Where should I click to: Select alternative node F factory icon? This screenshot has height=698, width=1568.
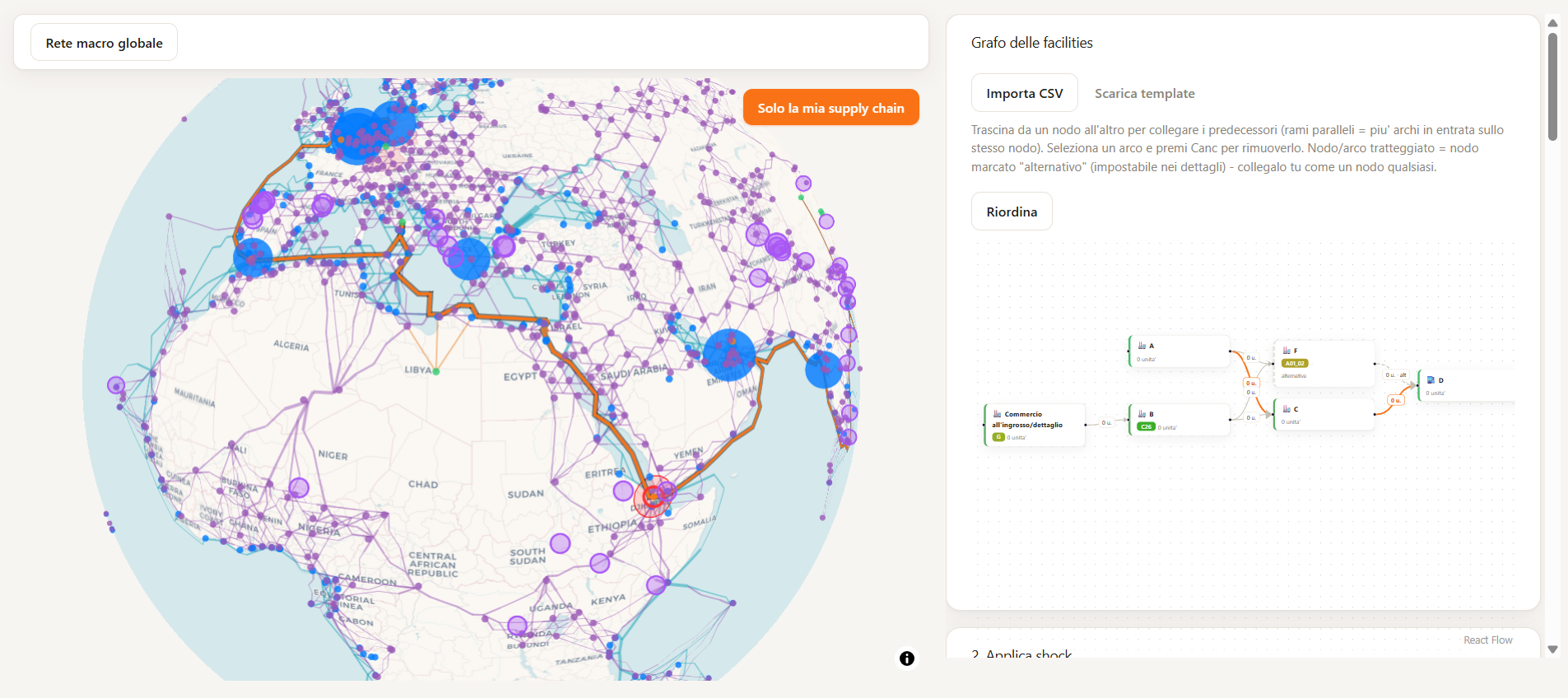pos(1287,351)
